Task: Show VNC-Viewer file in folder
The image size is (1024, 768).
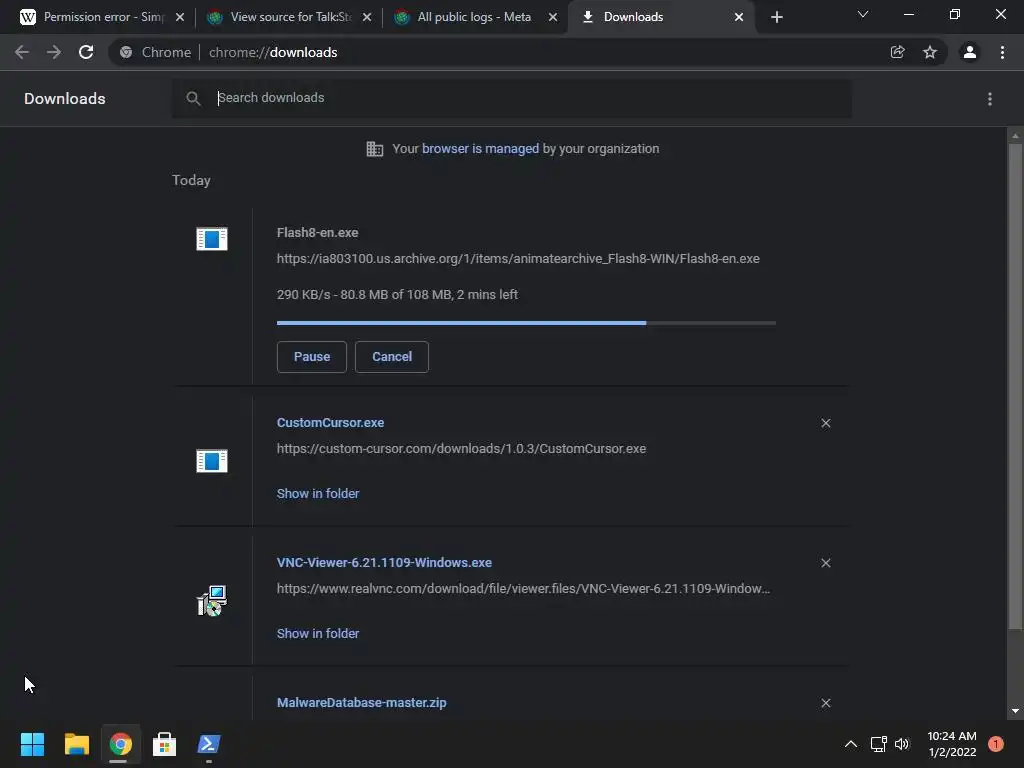Action: [x=318, y=633]
